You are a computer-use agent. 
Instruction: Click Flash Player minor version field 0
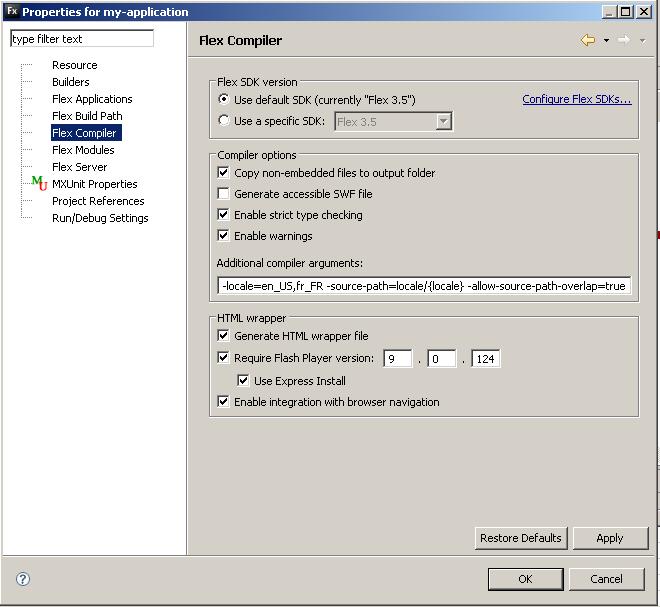point(442,359)
